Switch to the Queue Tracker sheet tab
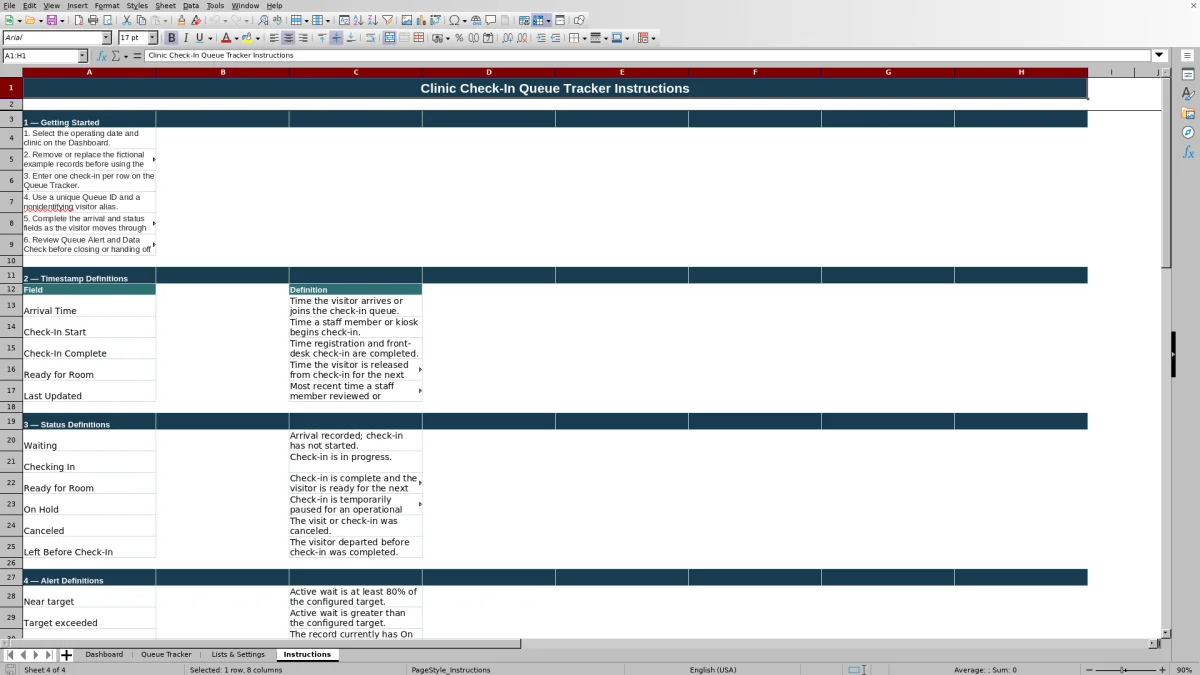 click(x=166, y=655)
